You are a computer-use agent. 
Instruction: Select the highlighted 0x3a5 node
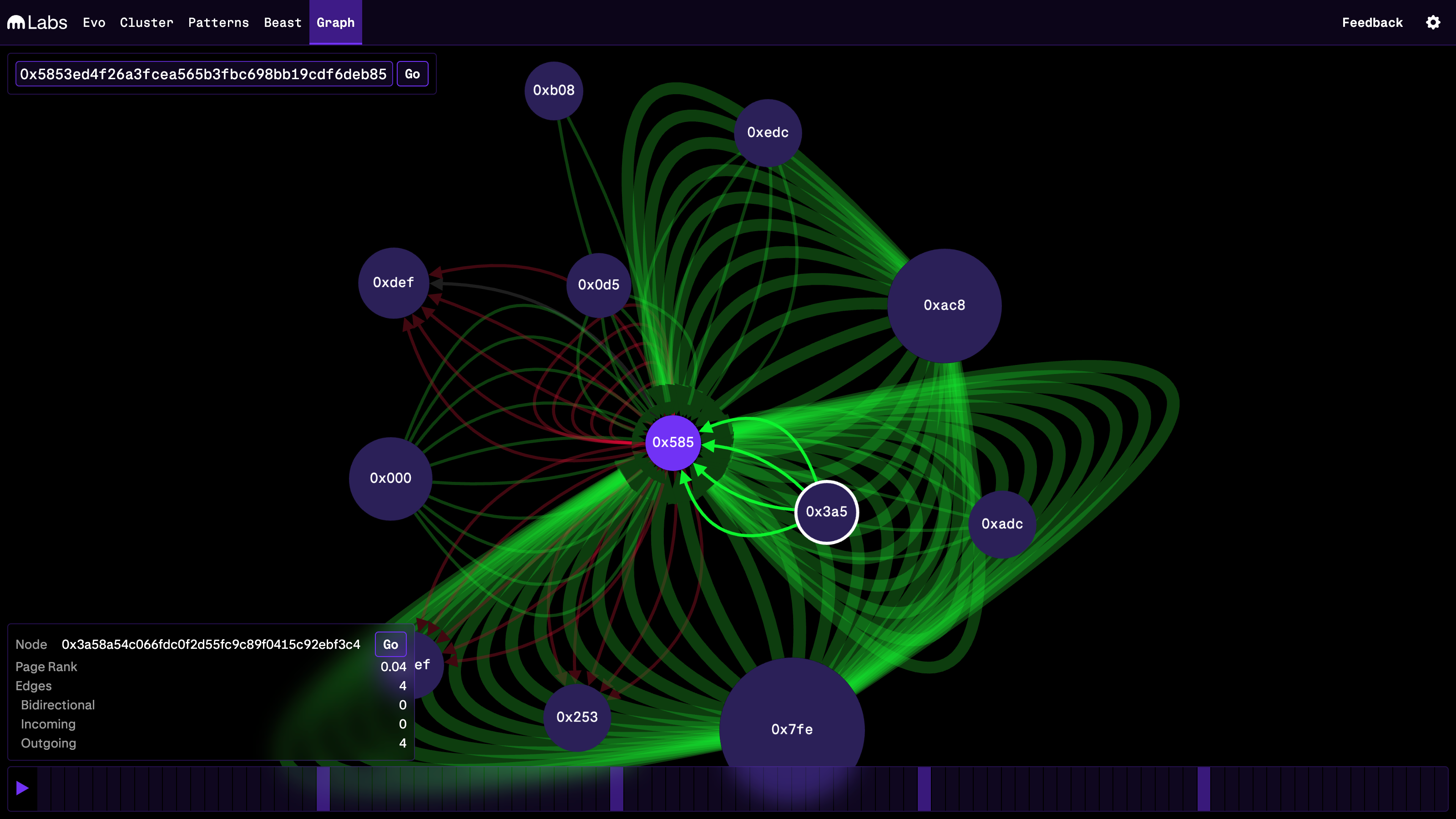826,512
